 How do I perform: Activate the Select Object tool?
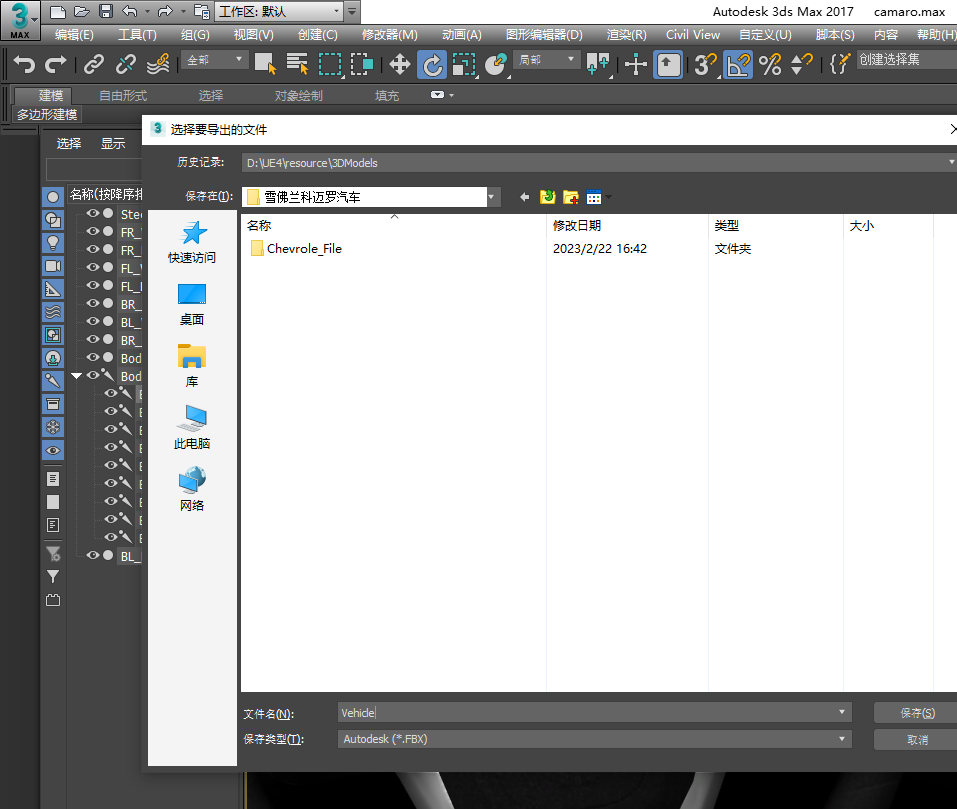(x=265, y=64)
